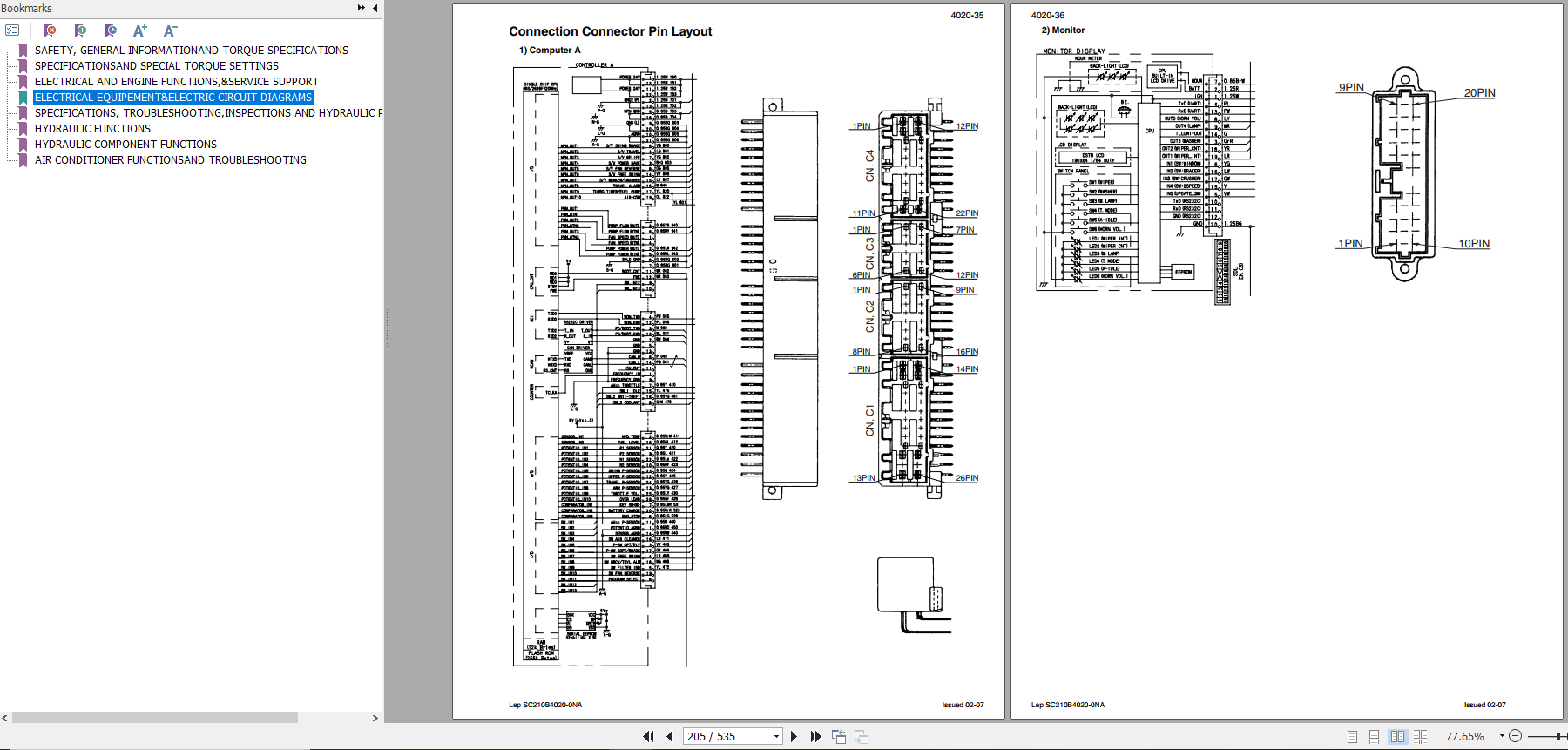
Task: Jump to the last page of document
Action: 815,736
